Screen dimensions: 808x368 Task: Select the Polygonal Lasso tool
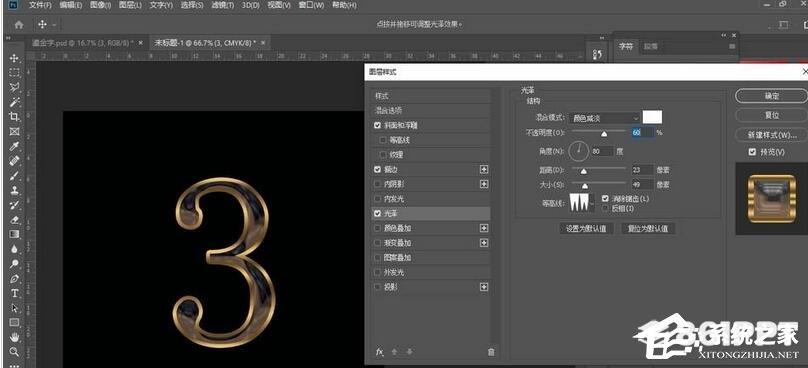pyautogui.click(x=14, y=87)
